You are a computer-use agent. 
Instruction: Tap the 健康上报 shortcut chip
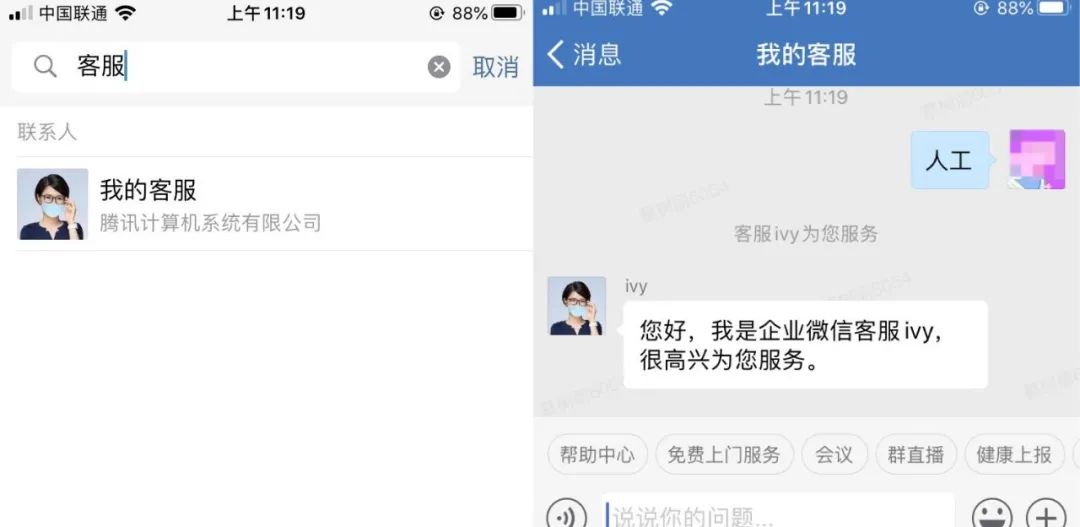[x=1014, y=455]
